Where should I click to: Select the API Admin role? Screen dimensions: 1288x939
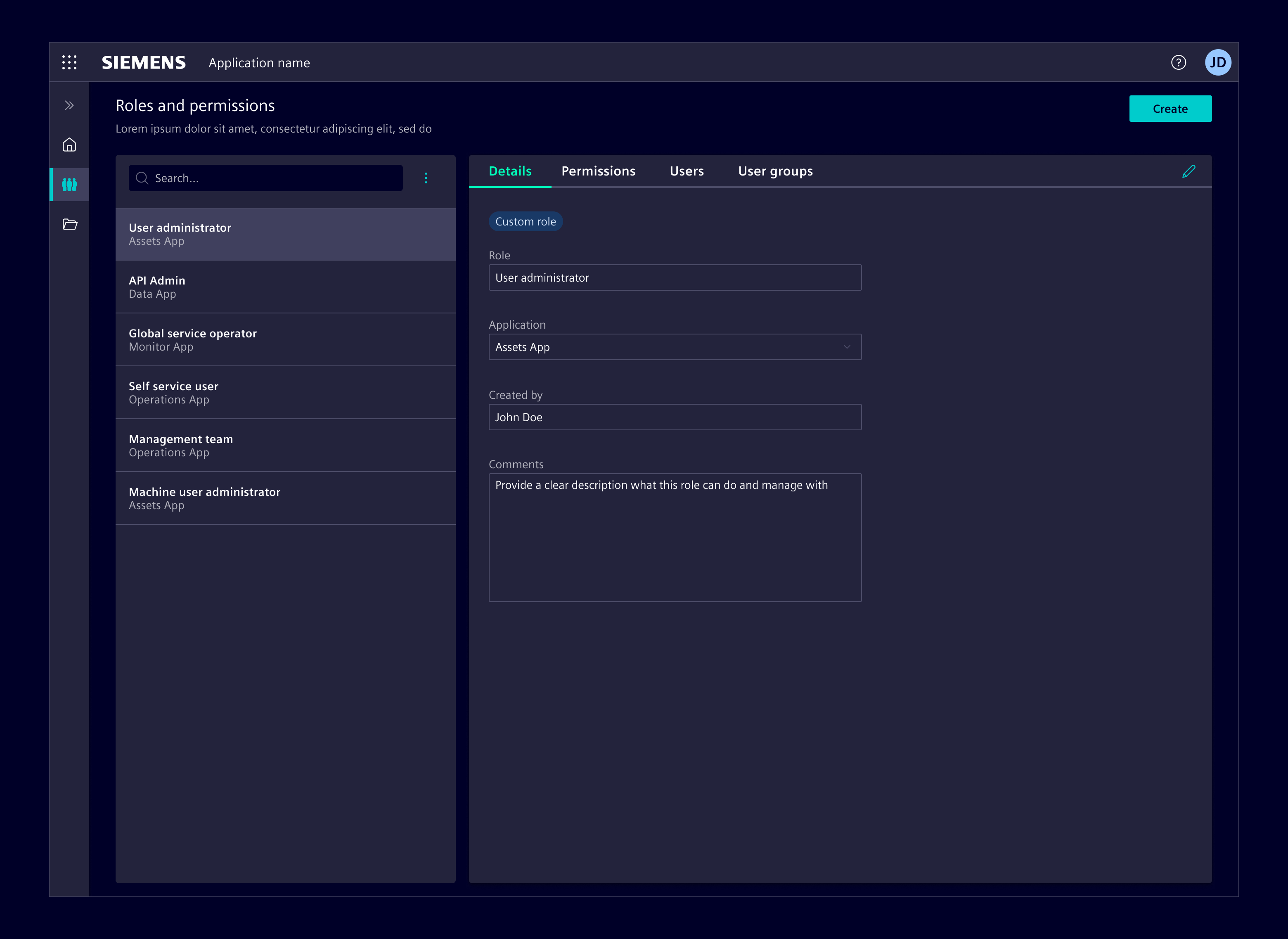point(285,287)
